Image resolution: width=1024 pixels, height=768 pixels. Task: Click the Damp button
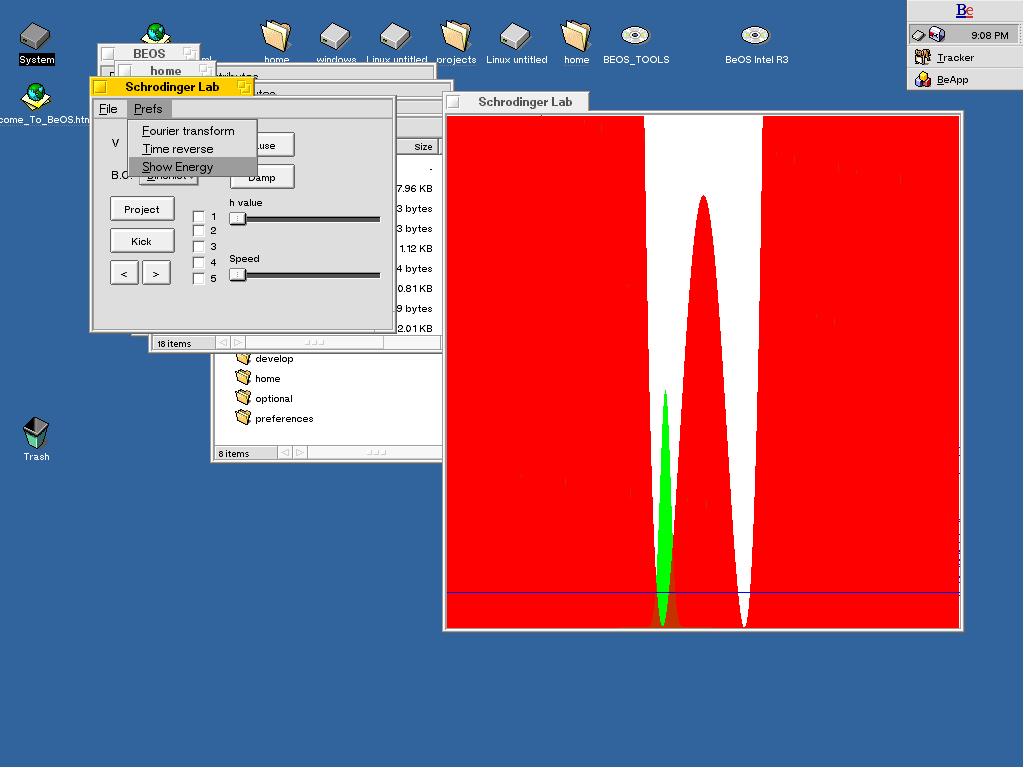pyautogui.click(x=262, y=178)
